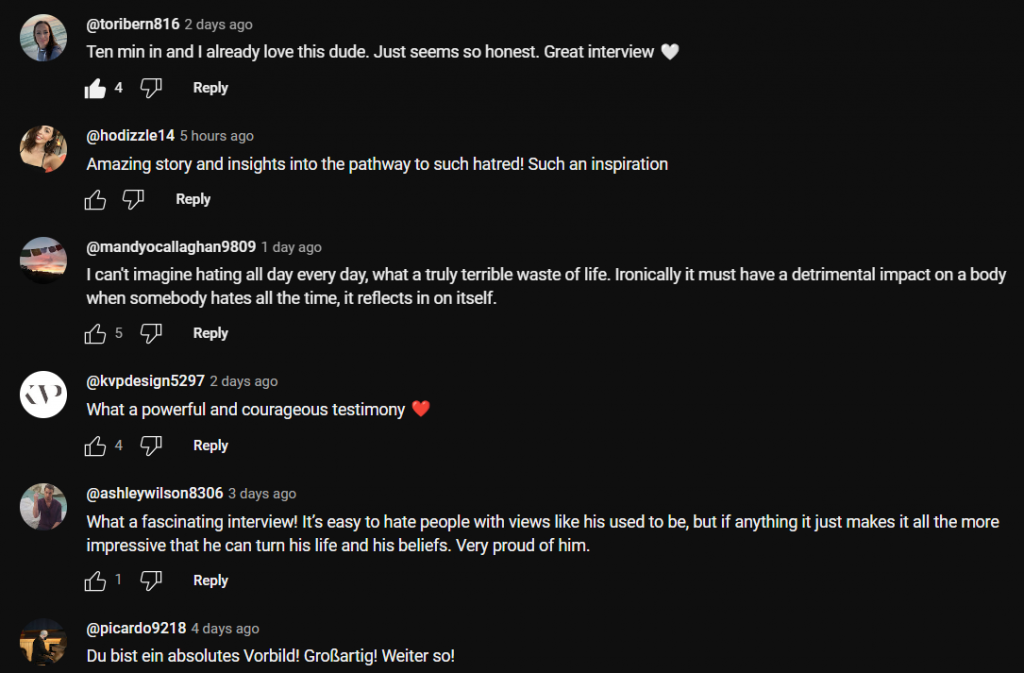This screenshot has width=1024, height=673.
Task: Open the KVP logo avatar of @kvpdesign5297
Action: tap(43, 396)
